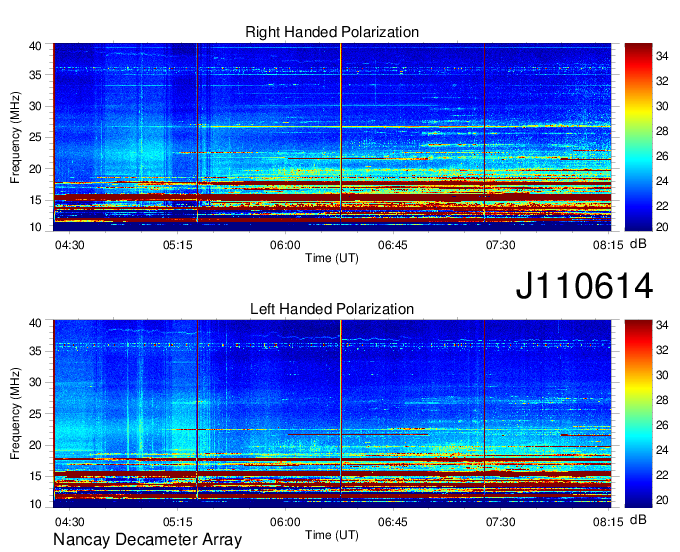Click the "Right Handed Polarization" title
The height and width of the screenshot is (552, 680).
pyautogui.click(x=332, y=32)
